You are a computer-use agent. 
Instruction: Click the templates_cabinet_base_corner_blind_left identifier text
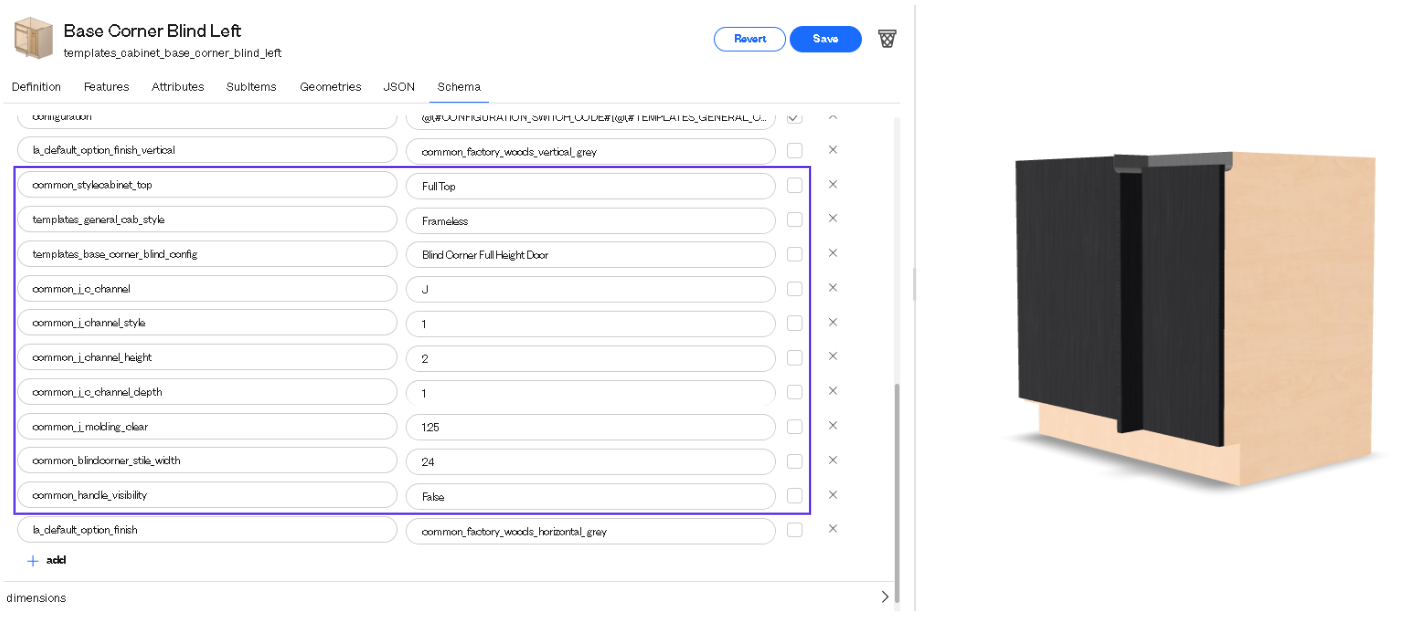[172, 53]
